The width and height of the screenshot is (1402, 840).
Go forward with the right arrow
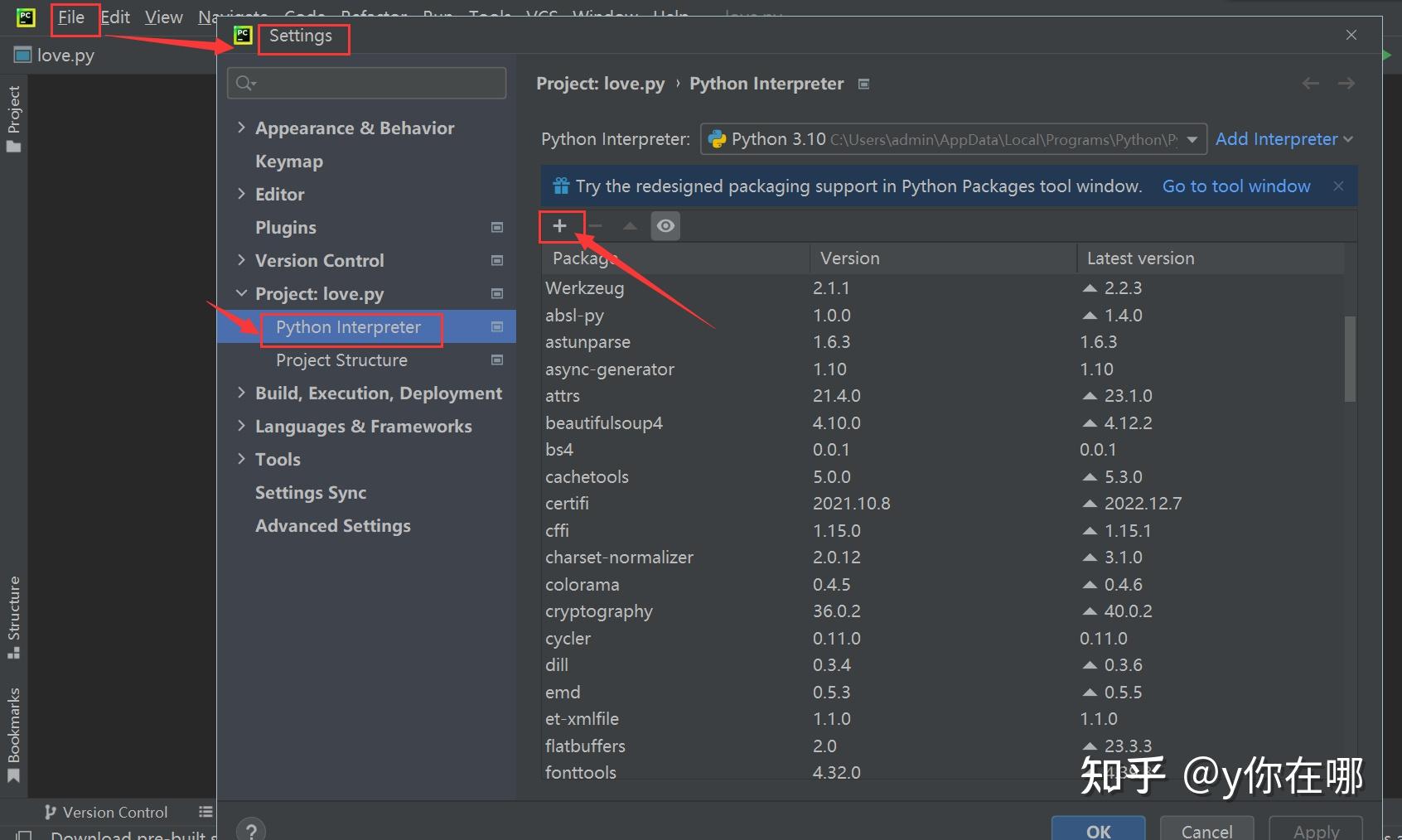pos(1346,84)
